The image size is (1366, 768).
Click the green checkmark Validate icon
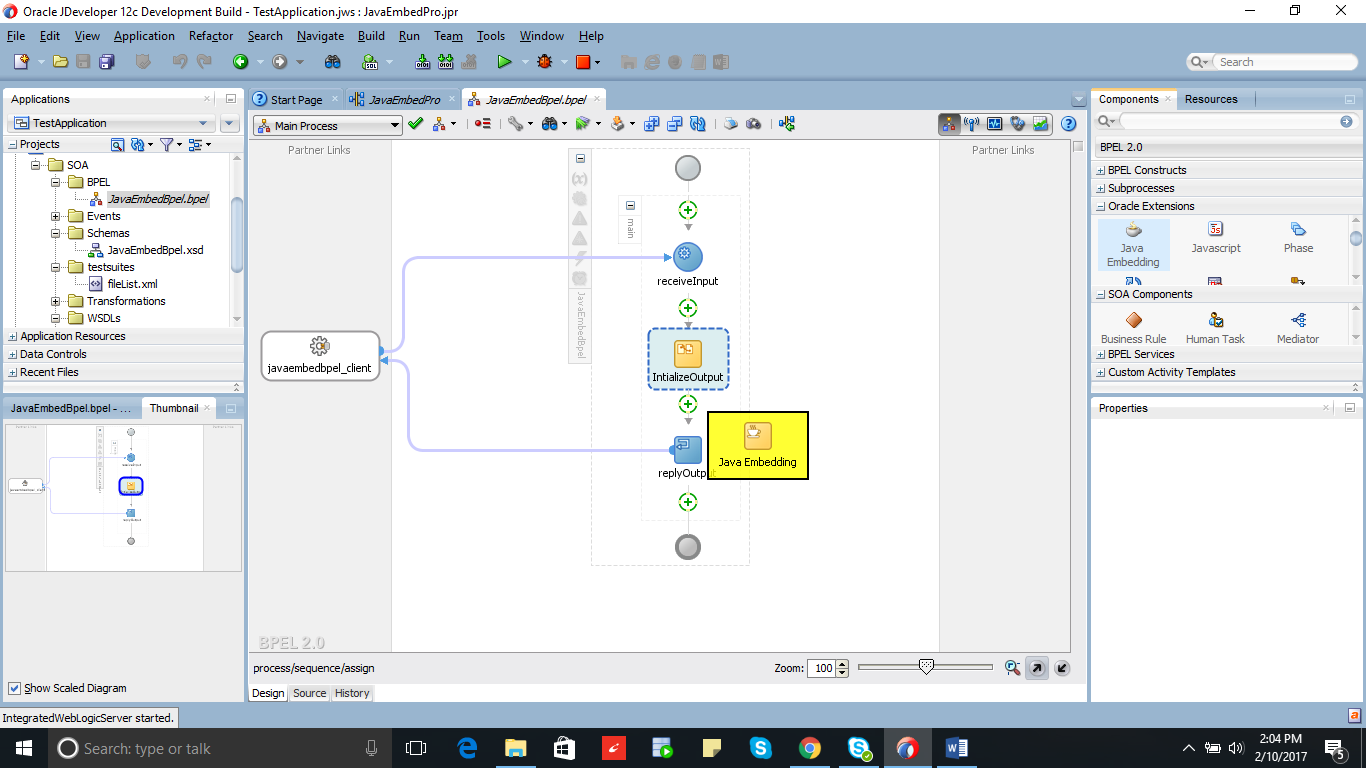pyautogui.click(x=416, y=124)
